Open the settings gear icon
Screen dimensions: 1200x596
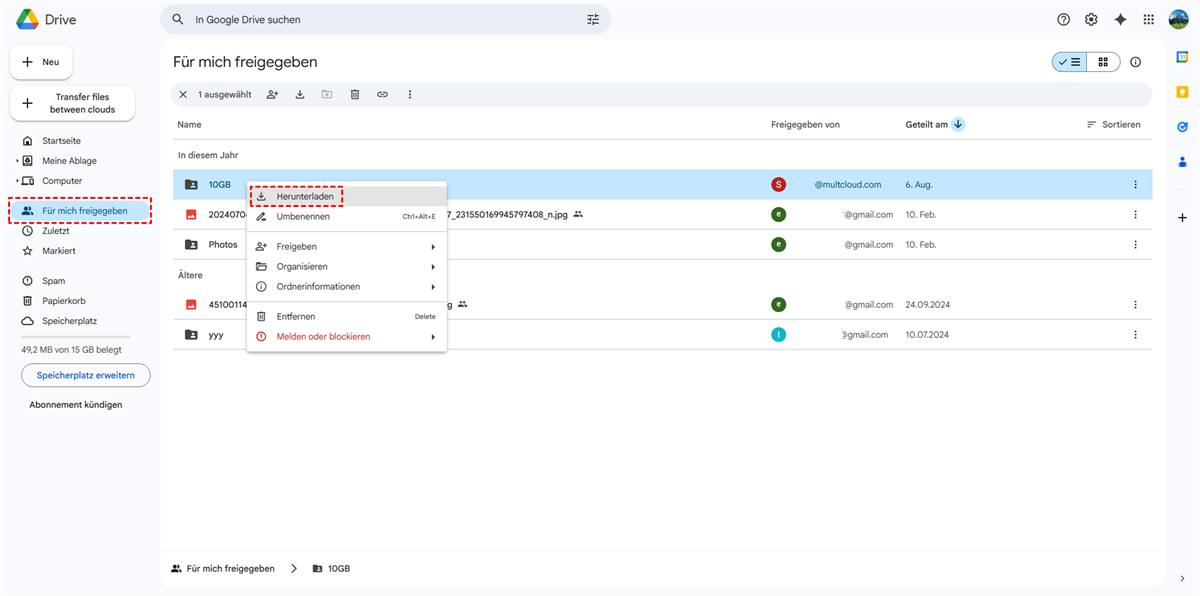(x=1091, y=20)
